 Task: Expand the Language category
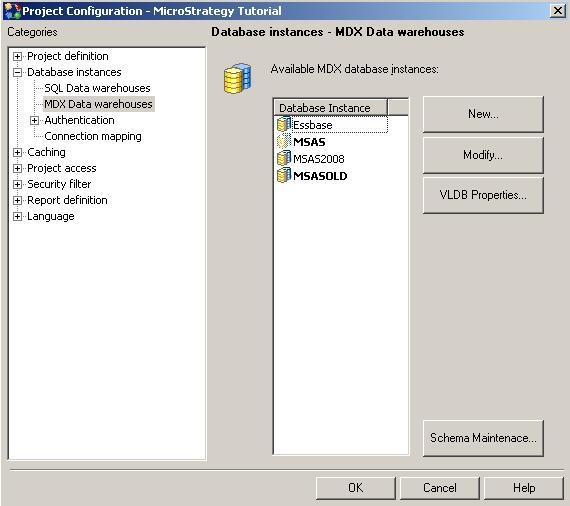(17, 216)
